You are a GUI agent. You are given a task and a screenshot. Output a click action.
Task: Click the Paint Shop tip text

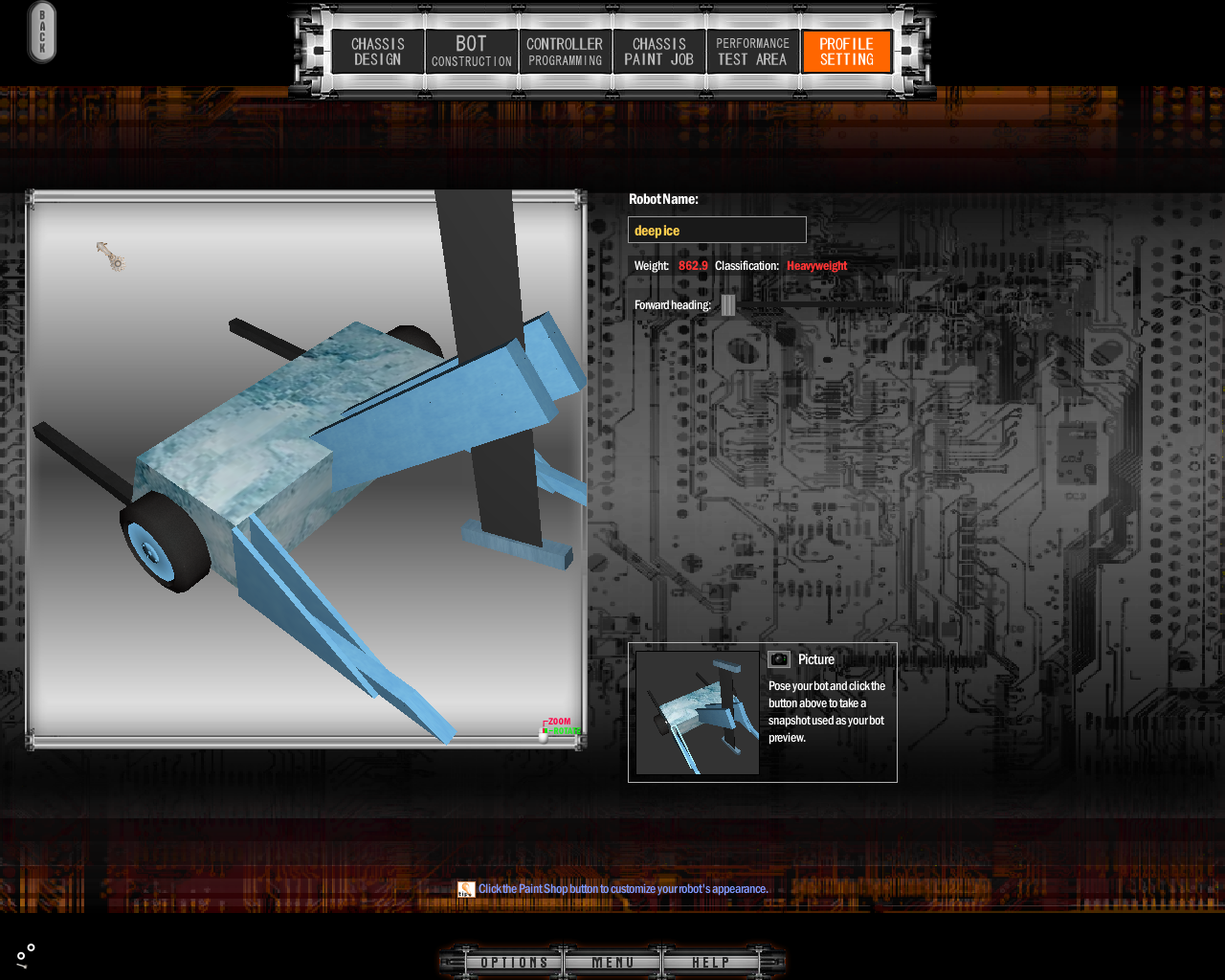tap(623, 889)
